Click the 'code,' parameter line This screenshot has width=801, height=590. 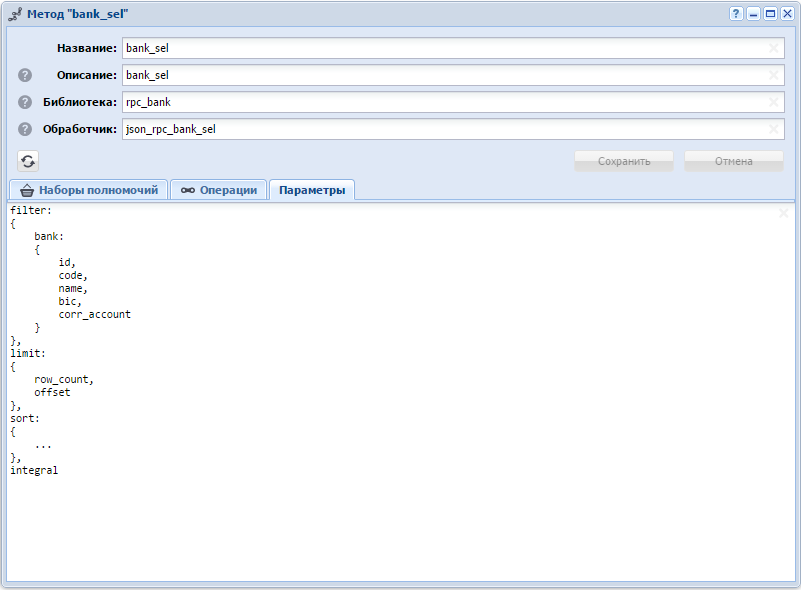click(x=73, y=275)
